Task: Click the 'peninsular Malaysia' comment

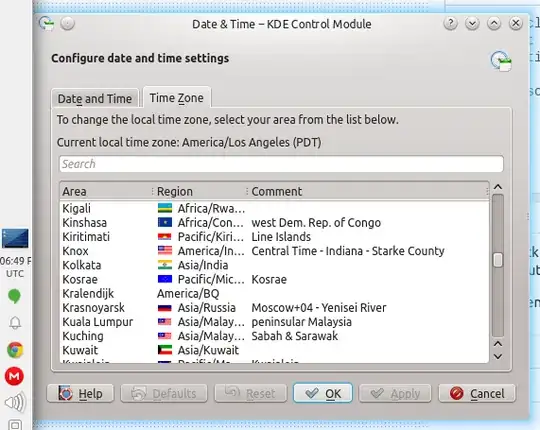Action: point(301,322)
